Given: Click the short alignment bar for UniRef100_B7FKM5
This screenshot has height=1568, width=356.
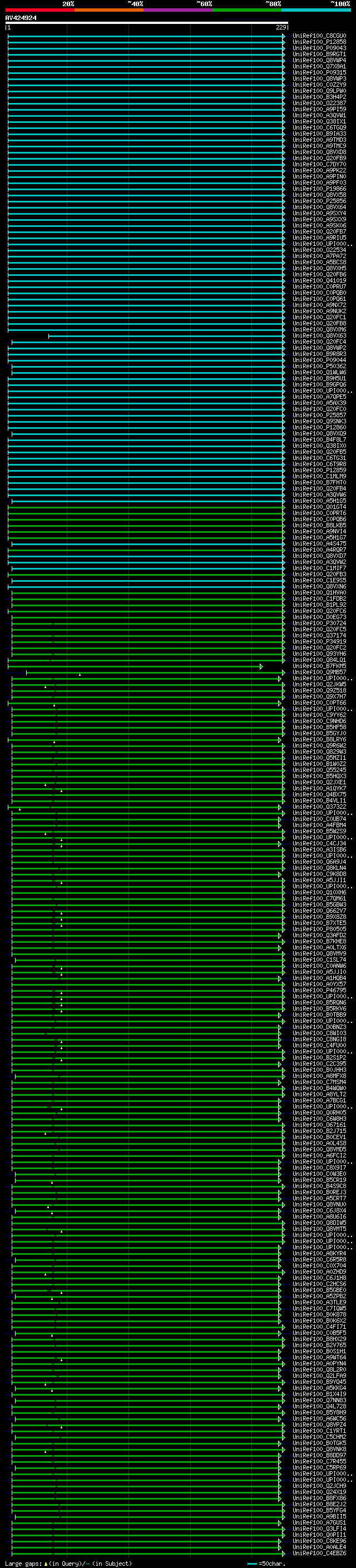Looking at the screenshot, I should [x=135, y=666].
